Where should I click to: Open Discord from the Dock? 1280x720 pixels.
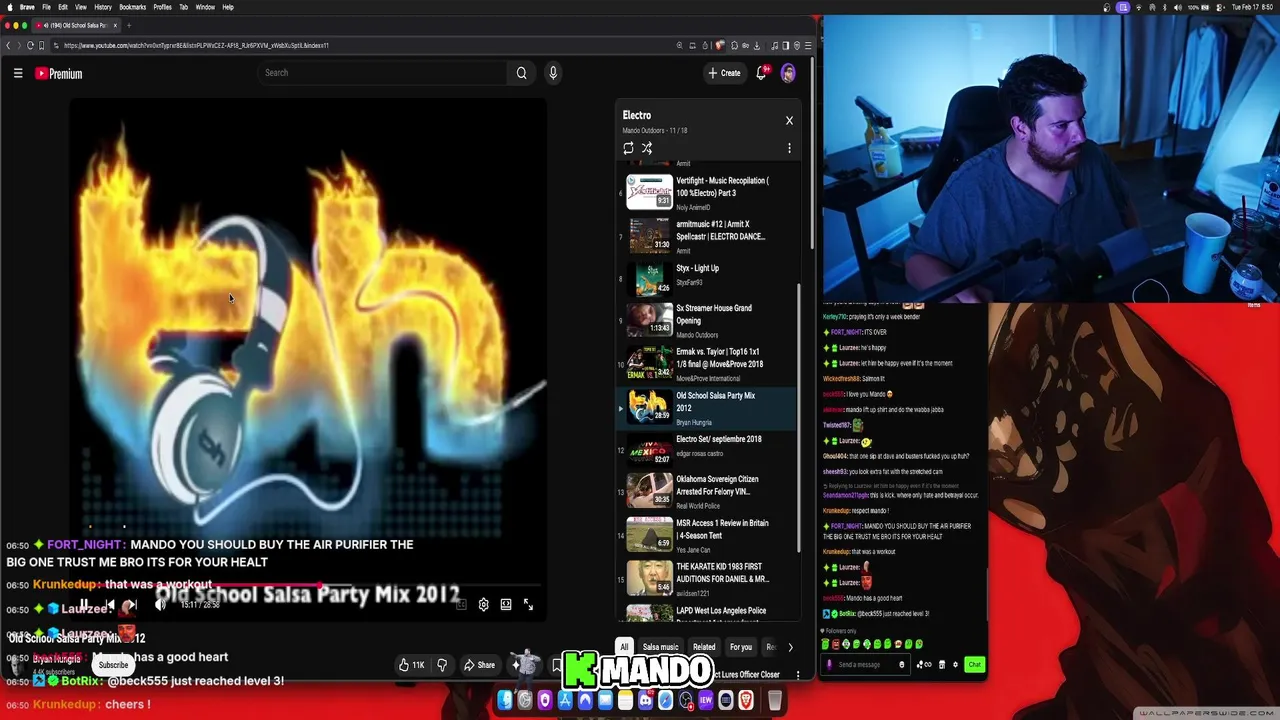click(x=645, y=701)
